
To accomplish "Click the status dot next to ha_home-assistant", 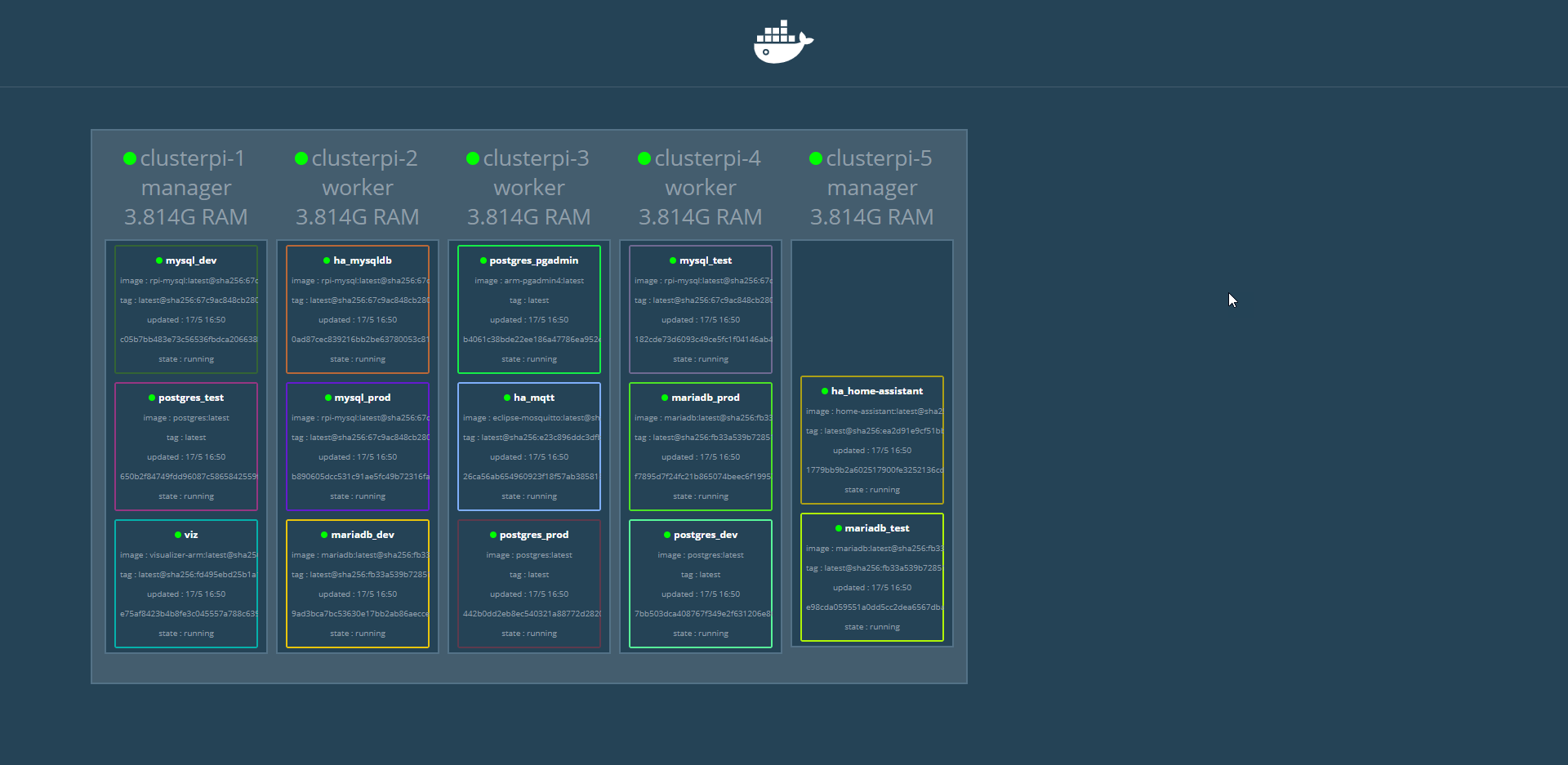I will pyautogui.click(x=825, y=391).
